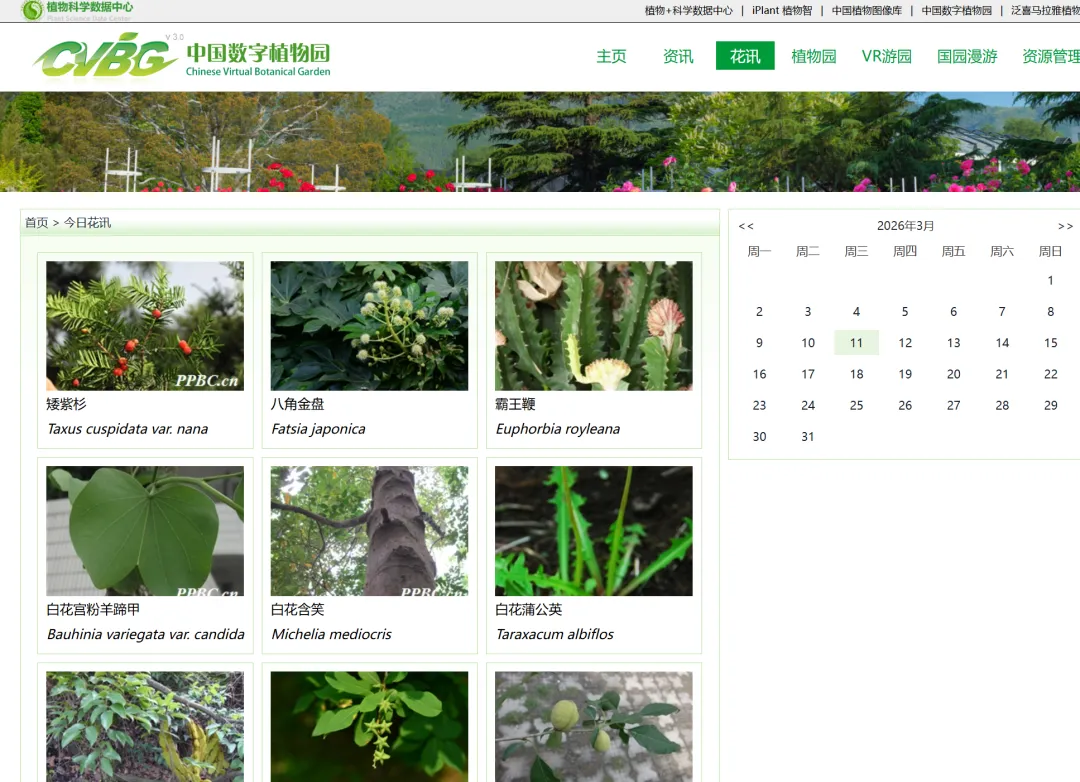The width and height of the screenshot is (1080, 782).
Task: Click the Plant Science Data Center logo
Action: (77, 10)
